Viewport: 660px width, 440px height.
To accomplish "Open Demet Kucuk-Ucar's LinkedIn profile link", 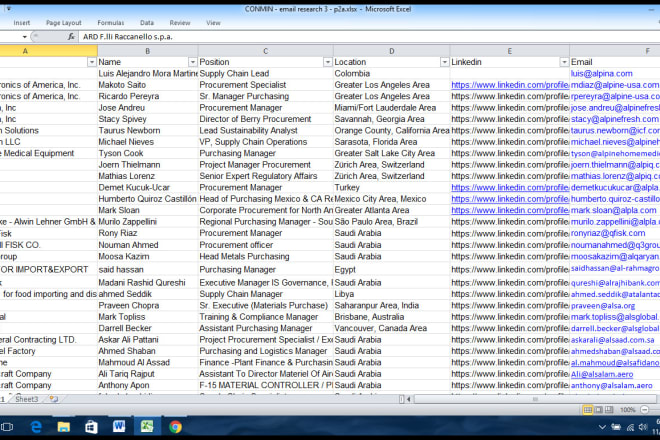I will point(510,187).
